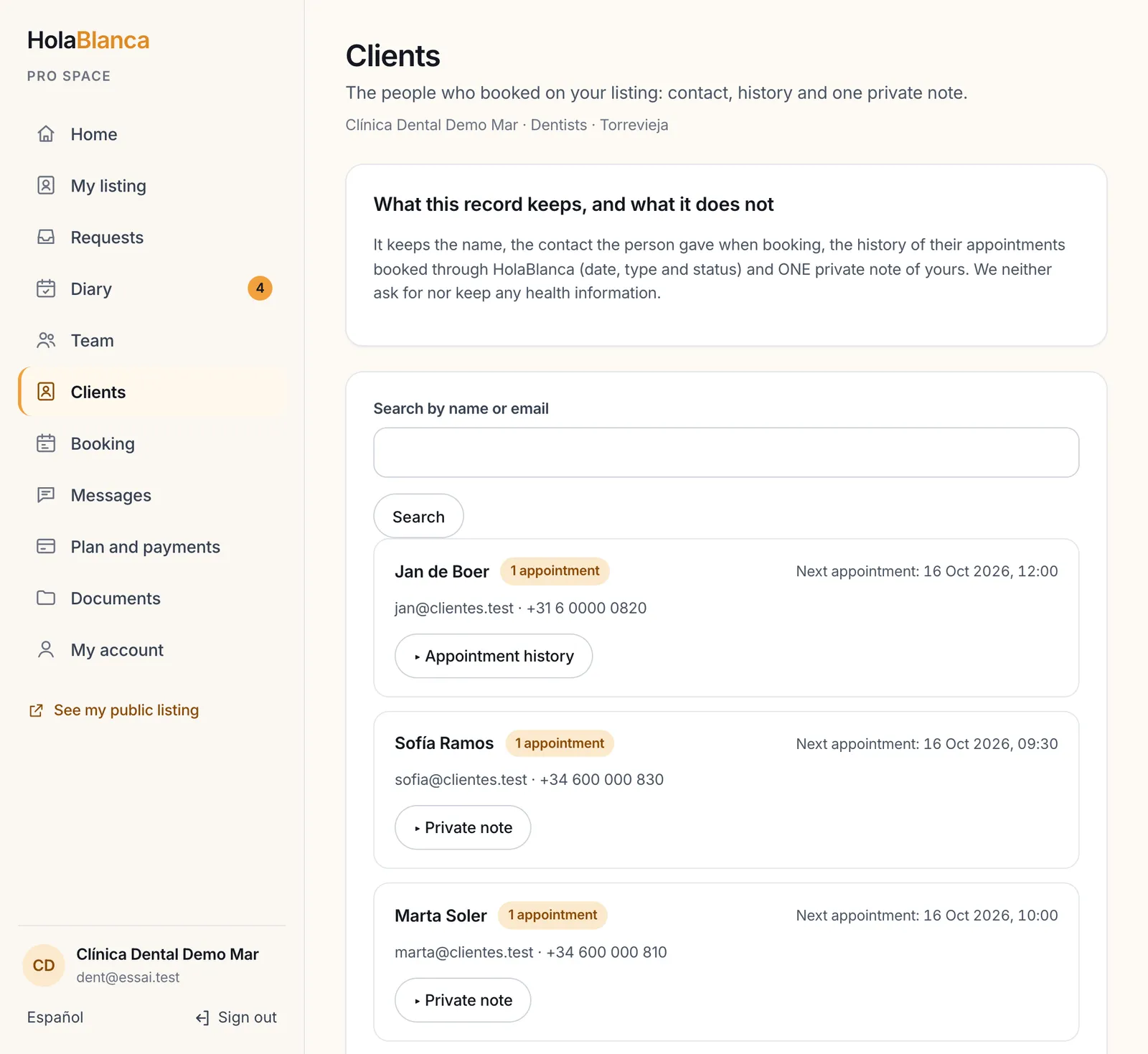Click the email jan@clientes.test
Screen dimensions: 1148x1054
pos(454,608)
